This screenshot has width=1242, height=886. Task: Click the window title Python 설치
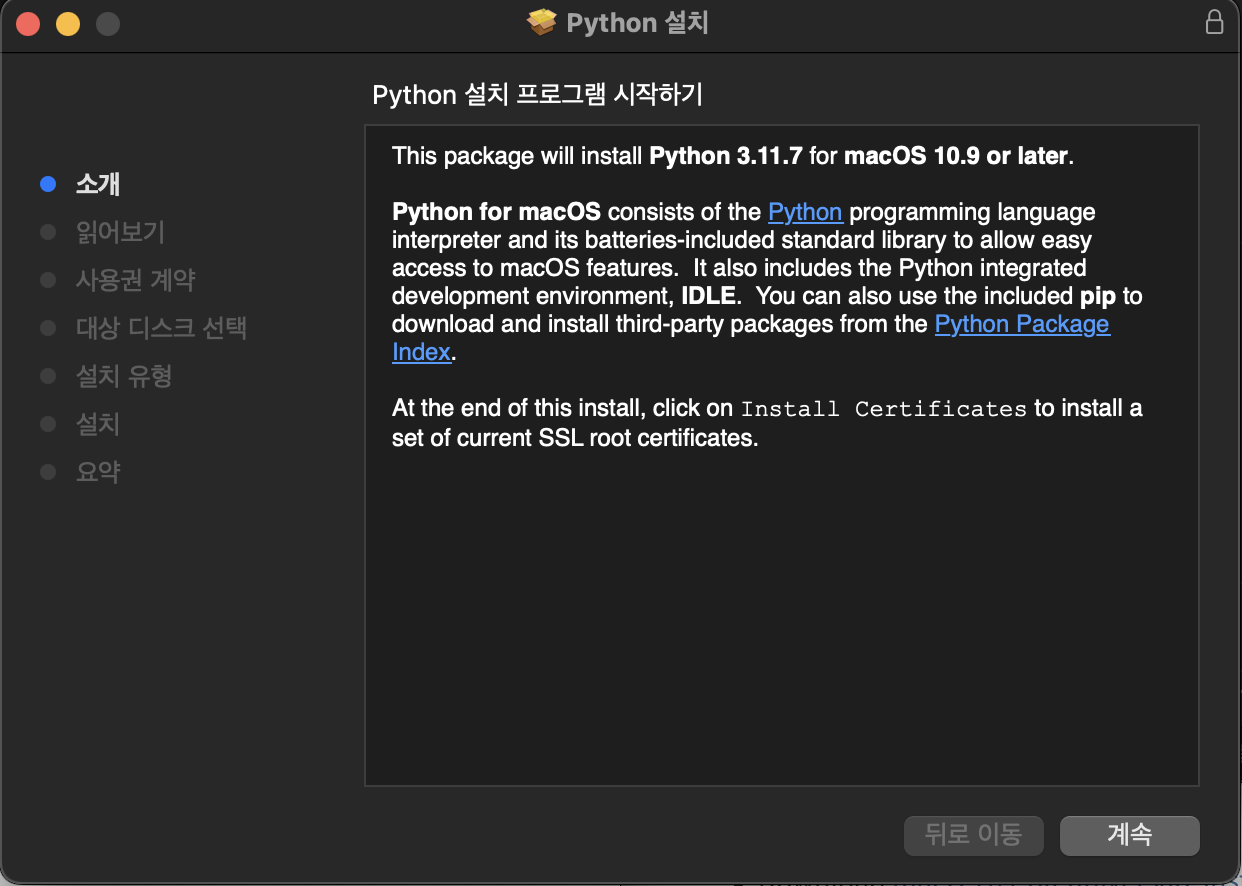pos(638,23)
